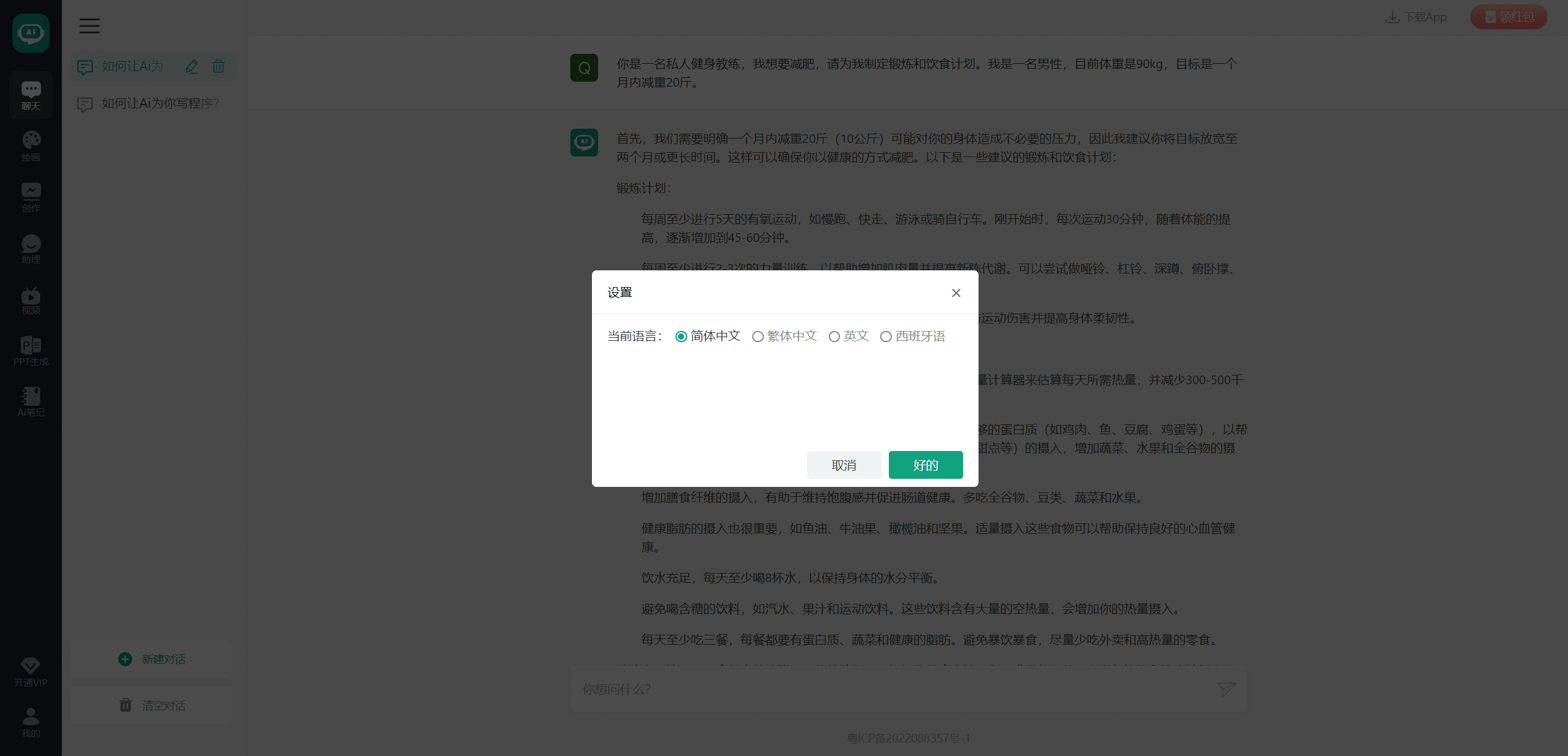
Task: Select the 创作 creation tool
Action: pos(30,196)
